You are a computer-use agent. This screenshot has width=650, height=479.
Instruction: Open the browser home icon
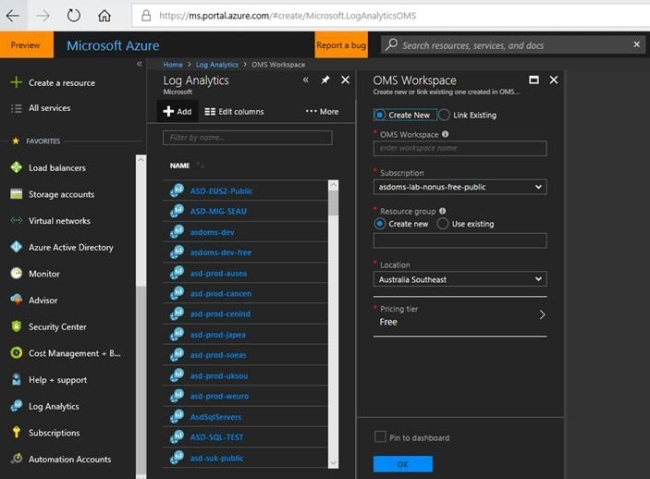(x=104, y=16)
